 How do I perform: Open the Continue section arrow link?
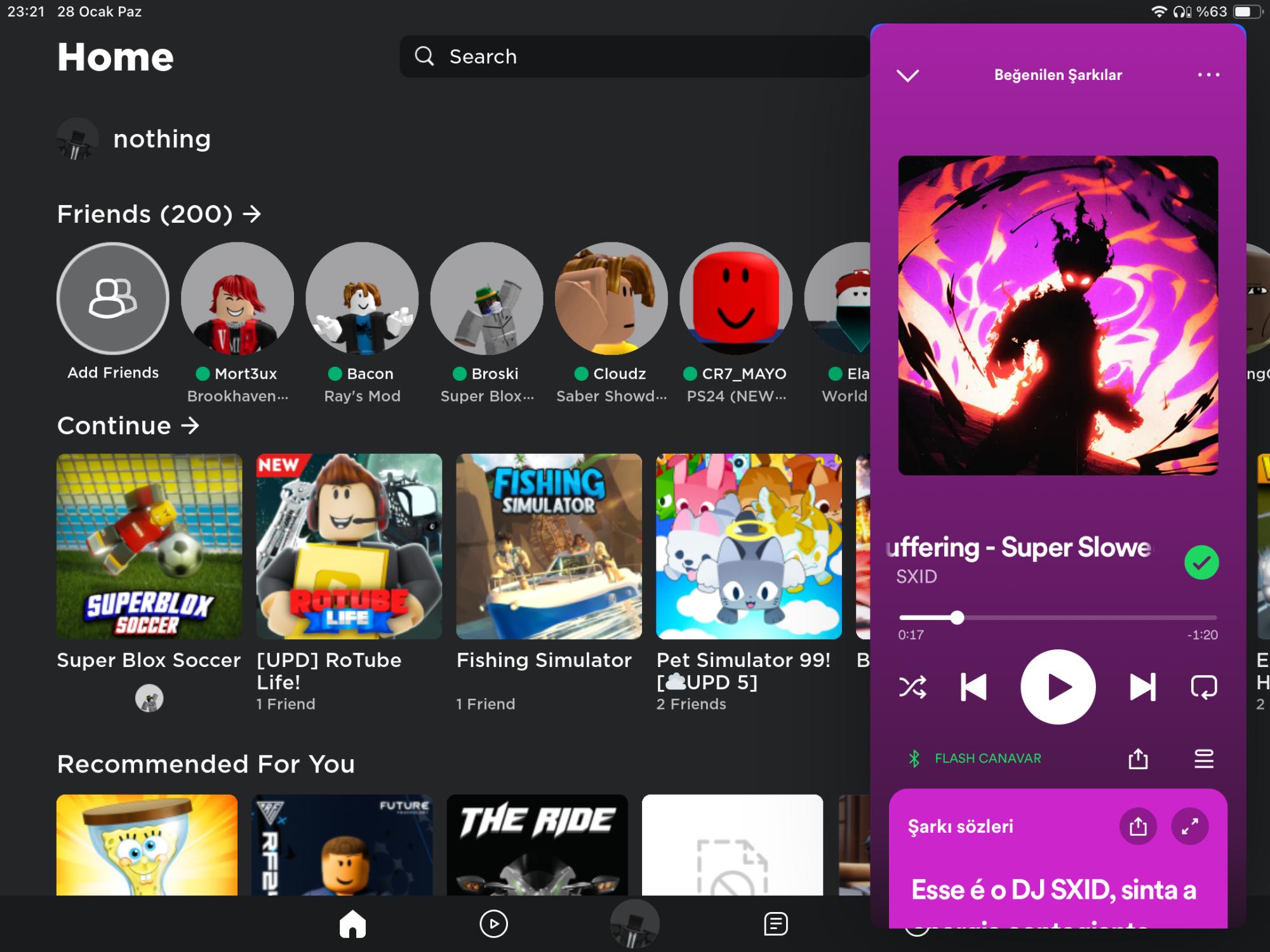[x=190, y=425]
